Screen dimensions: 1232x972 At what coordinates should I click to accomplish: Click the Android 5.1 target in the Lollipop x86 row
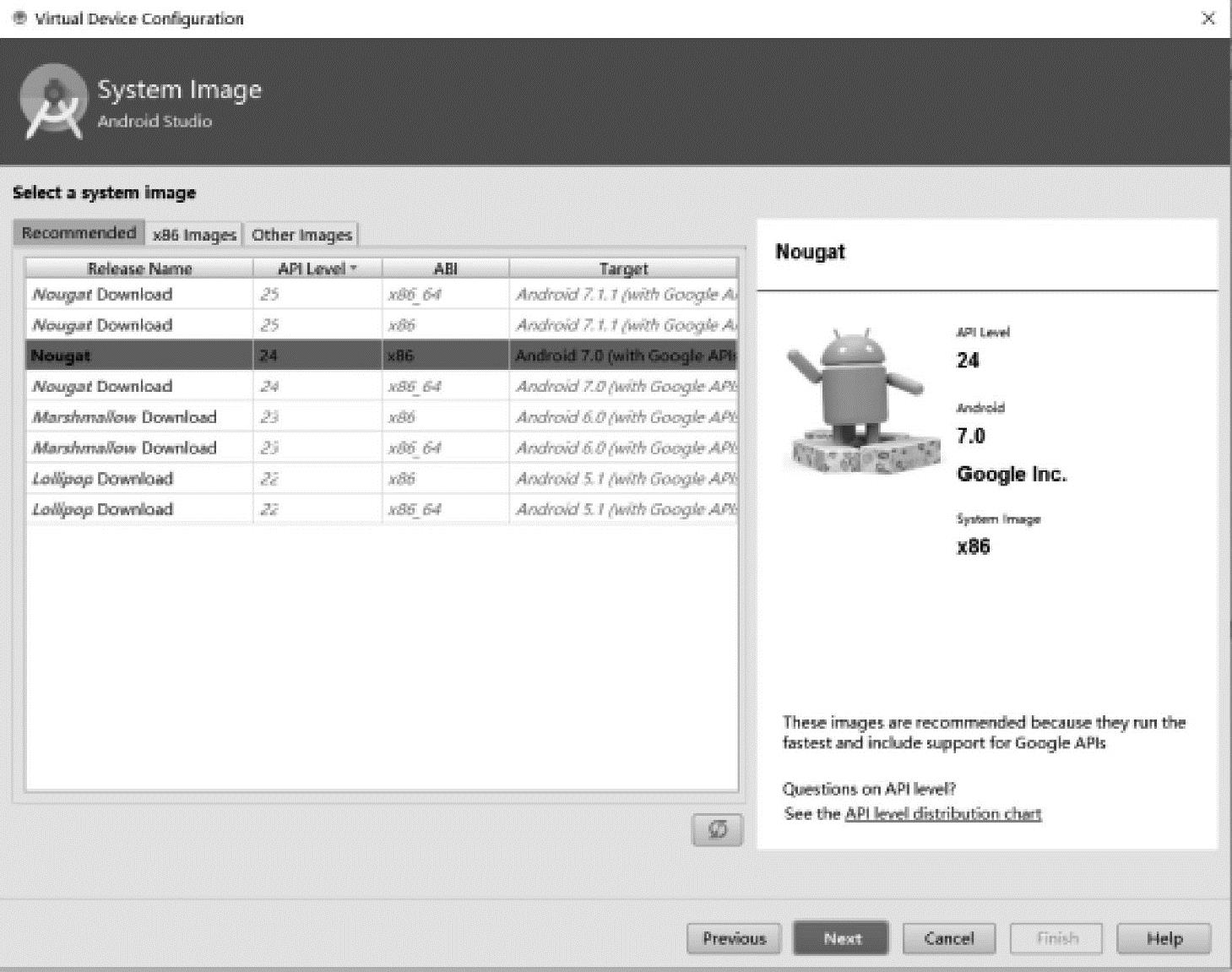pyautogui.click(x=626, y=479)
